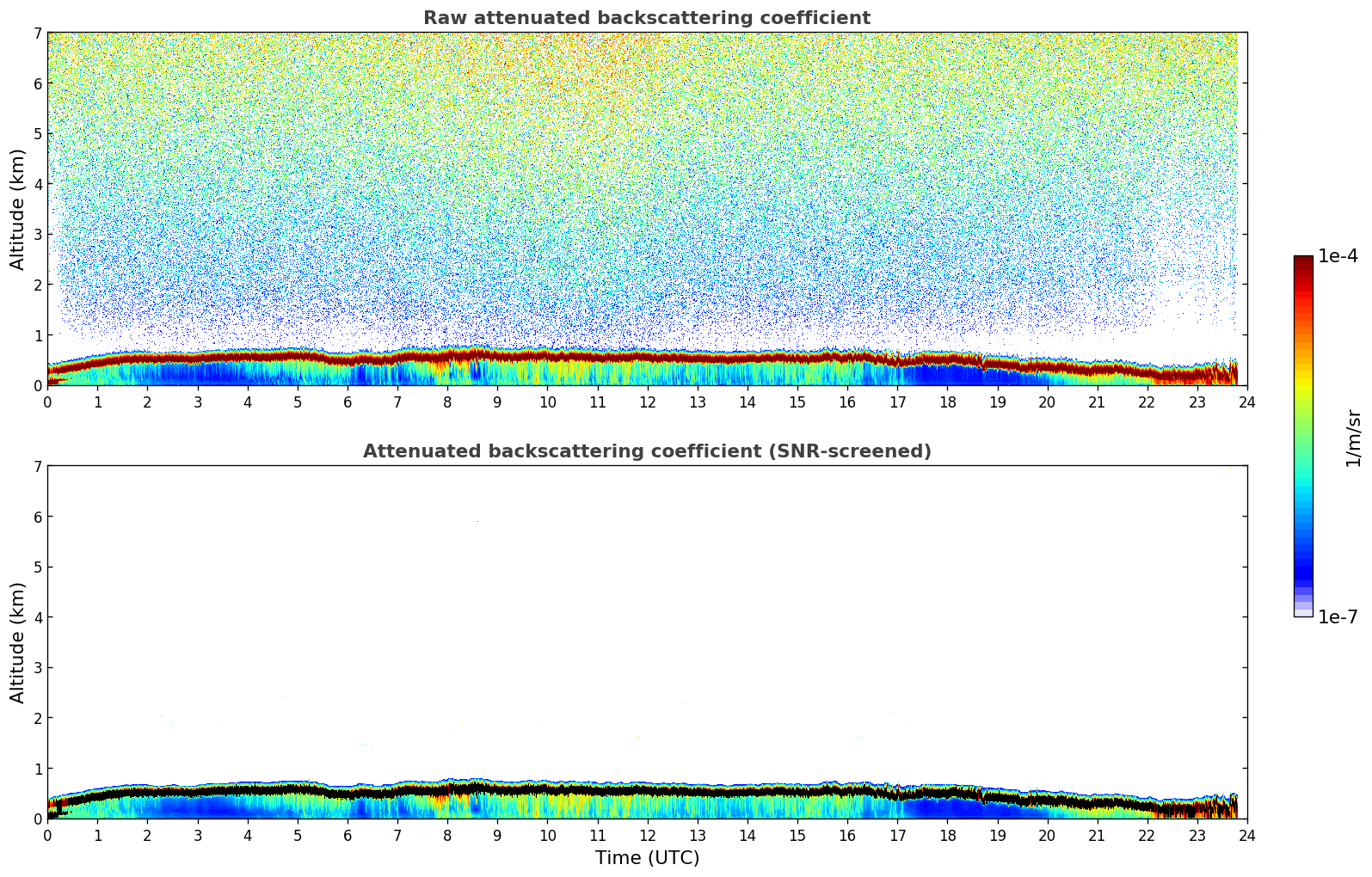The width and height of the screenshot is (1372, 877).
Task: Click the '1e-4' colorbar maximum label
Action: coord(1338,256)
